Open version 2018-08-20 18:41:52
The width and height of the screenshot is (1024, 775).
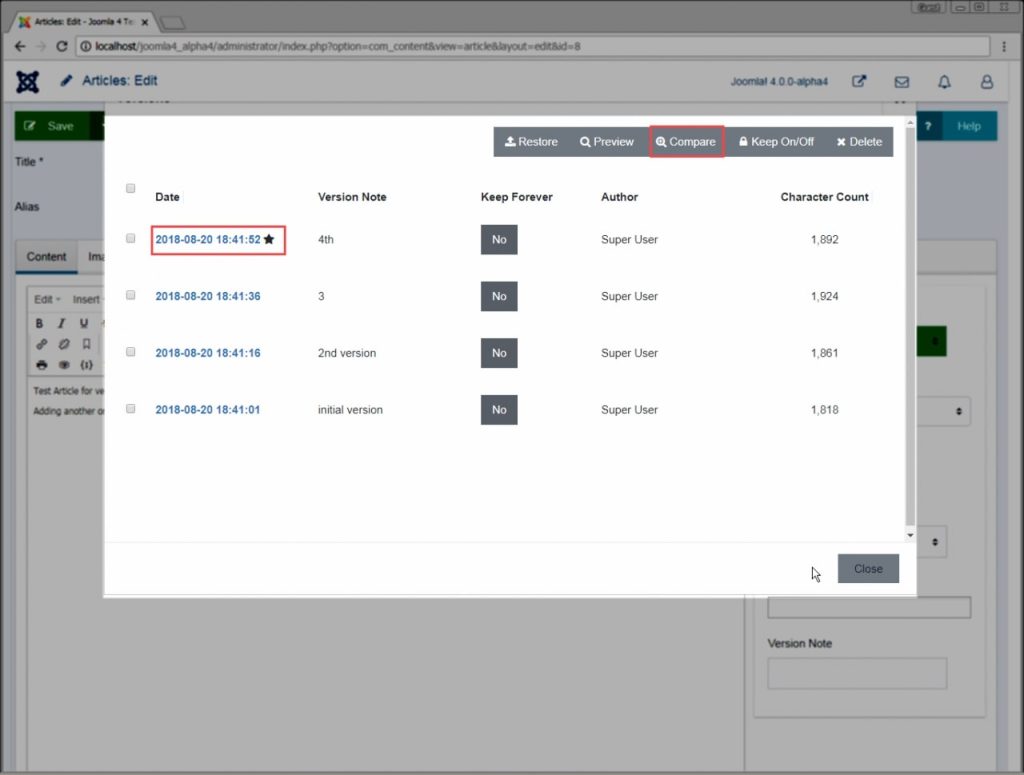pos(208,240)
